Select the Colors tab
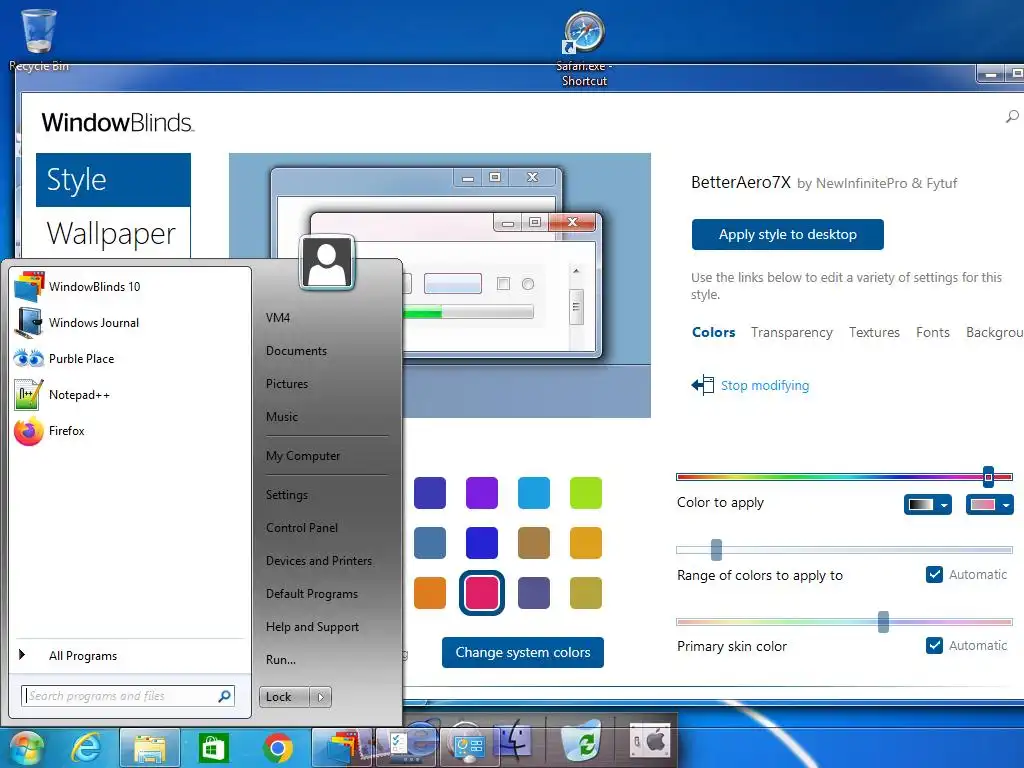This screenshot has height=768, width=1024. [x=713, y=332]
